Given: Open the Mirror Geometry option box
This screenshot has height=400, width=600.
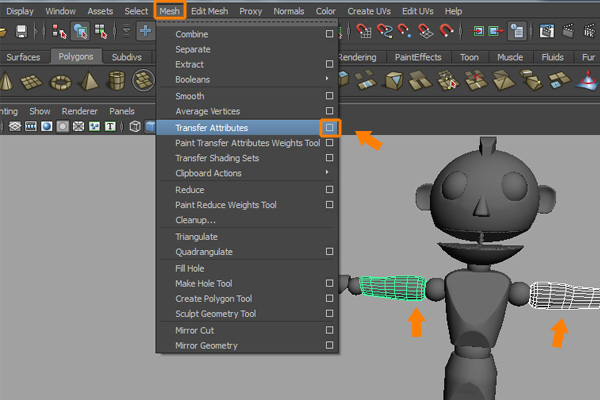Looking at the screenshot, I should (330, 346).
